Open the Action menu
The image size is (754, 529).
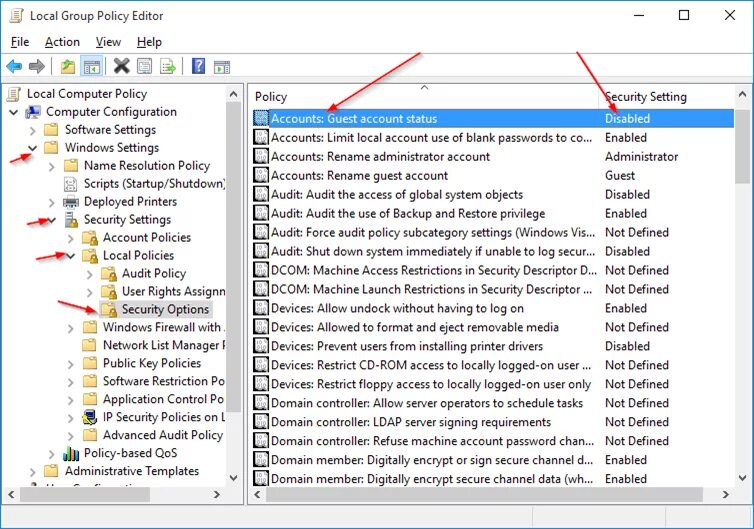pos(62,42)
